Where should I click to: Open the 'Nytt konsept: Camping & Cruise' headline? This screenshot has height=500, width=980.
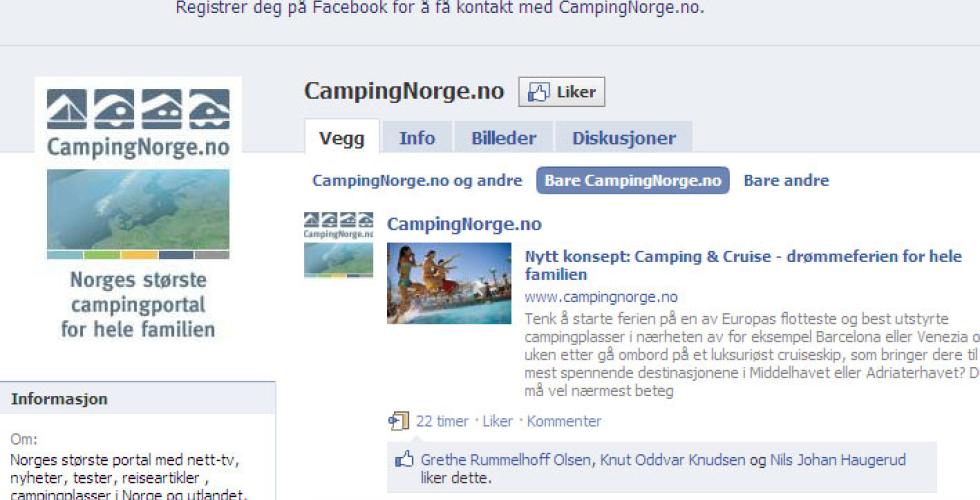point(743,266)
